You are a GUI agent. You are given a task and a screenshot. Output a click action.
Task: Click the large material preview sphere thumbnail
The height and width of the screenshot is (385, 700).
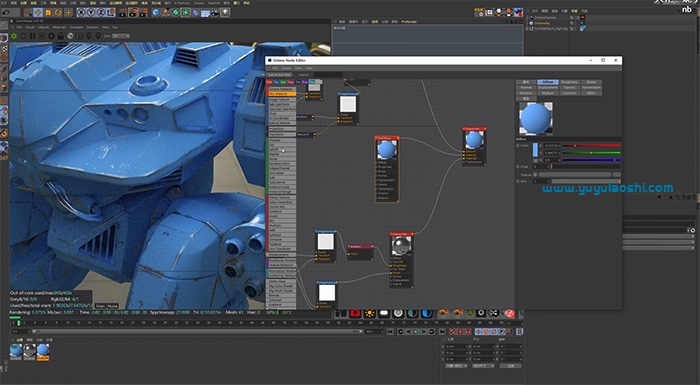coord(535,118)
